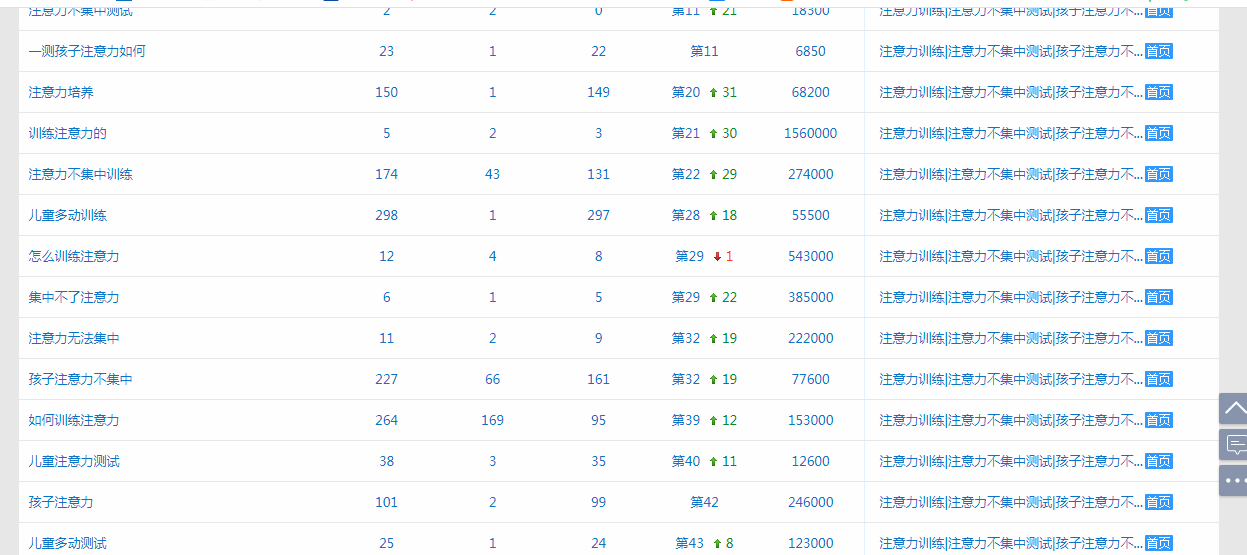Image resolution: width=1247 pixels, height=555 pixels.
Task: Open the keyword link 注意力无法集中
Action: 74,338
